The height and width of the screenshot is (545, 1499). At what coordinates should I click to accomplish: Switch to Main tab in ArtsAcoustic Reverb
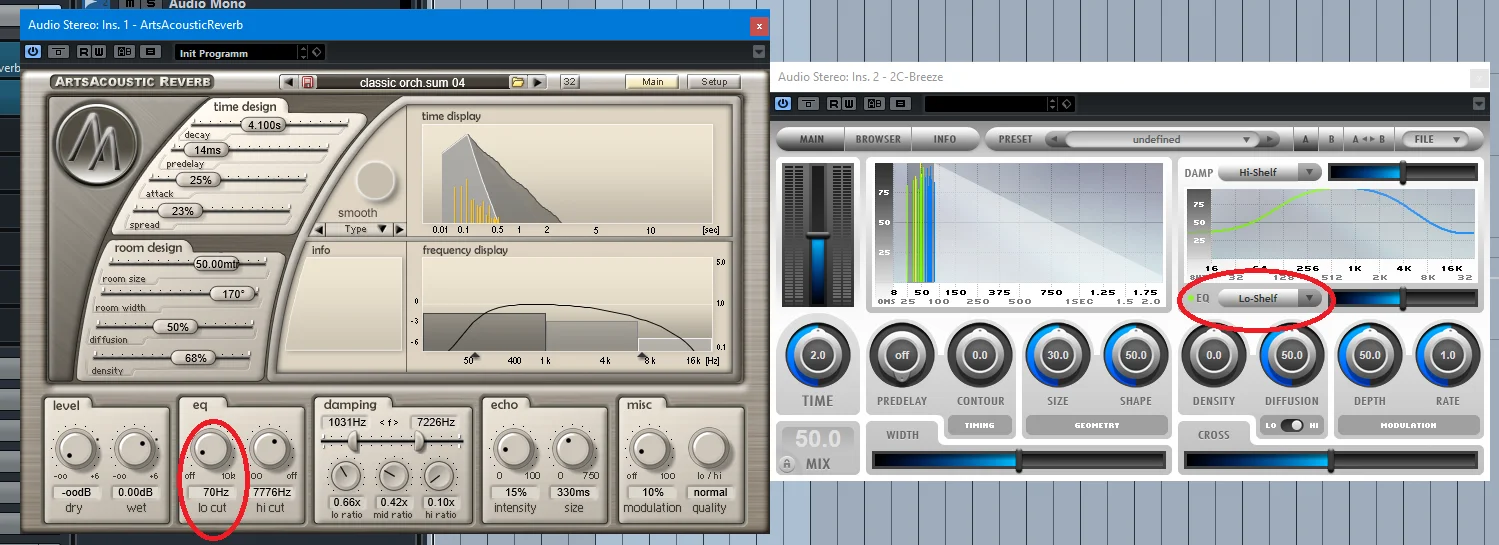tap(652, 82)
